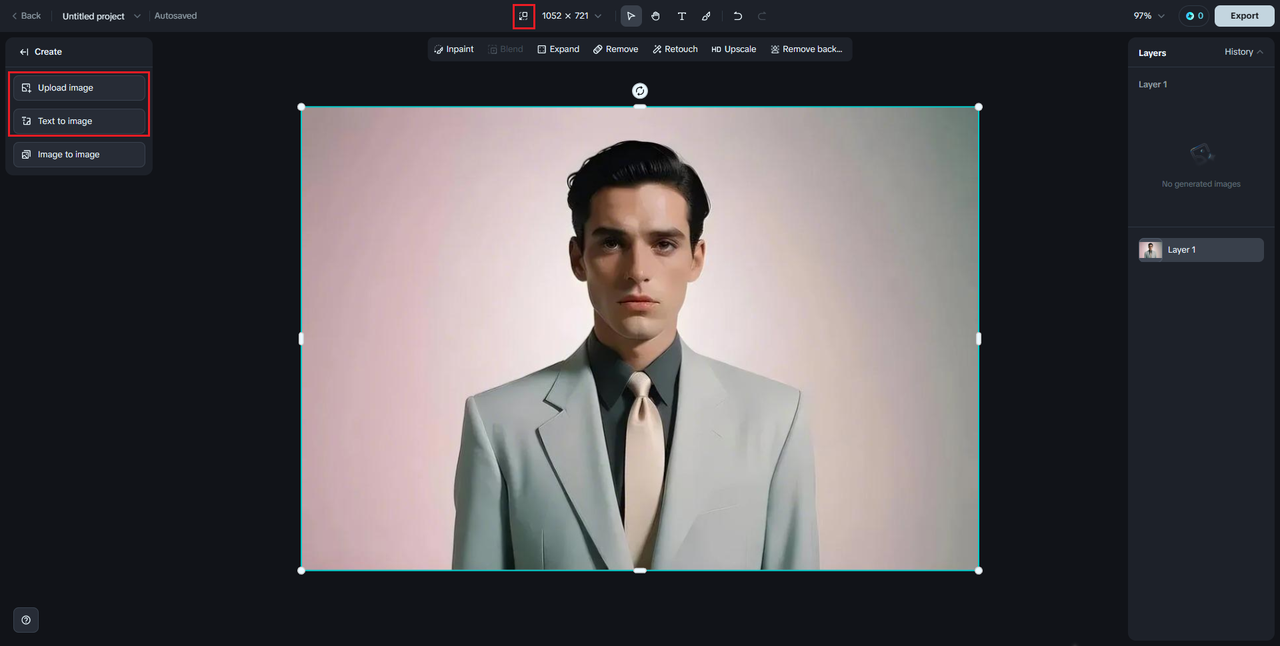Go Back to the previous page

point(26,16)
